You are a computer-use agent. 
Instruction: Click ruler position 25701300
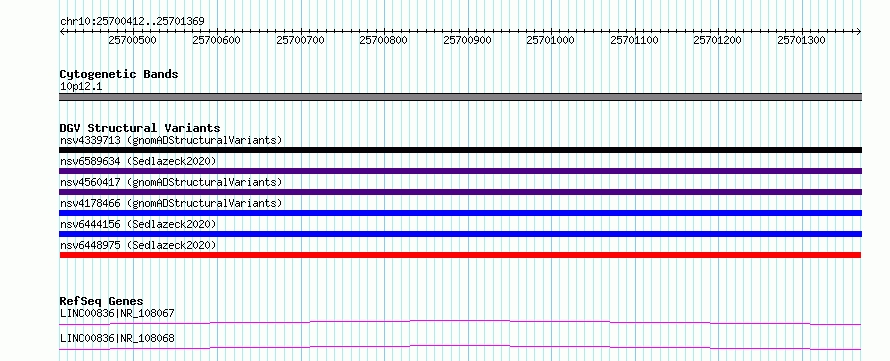tap(801, 40)
